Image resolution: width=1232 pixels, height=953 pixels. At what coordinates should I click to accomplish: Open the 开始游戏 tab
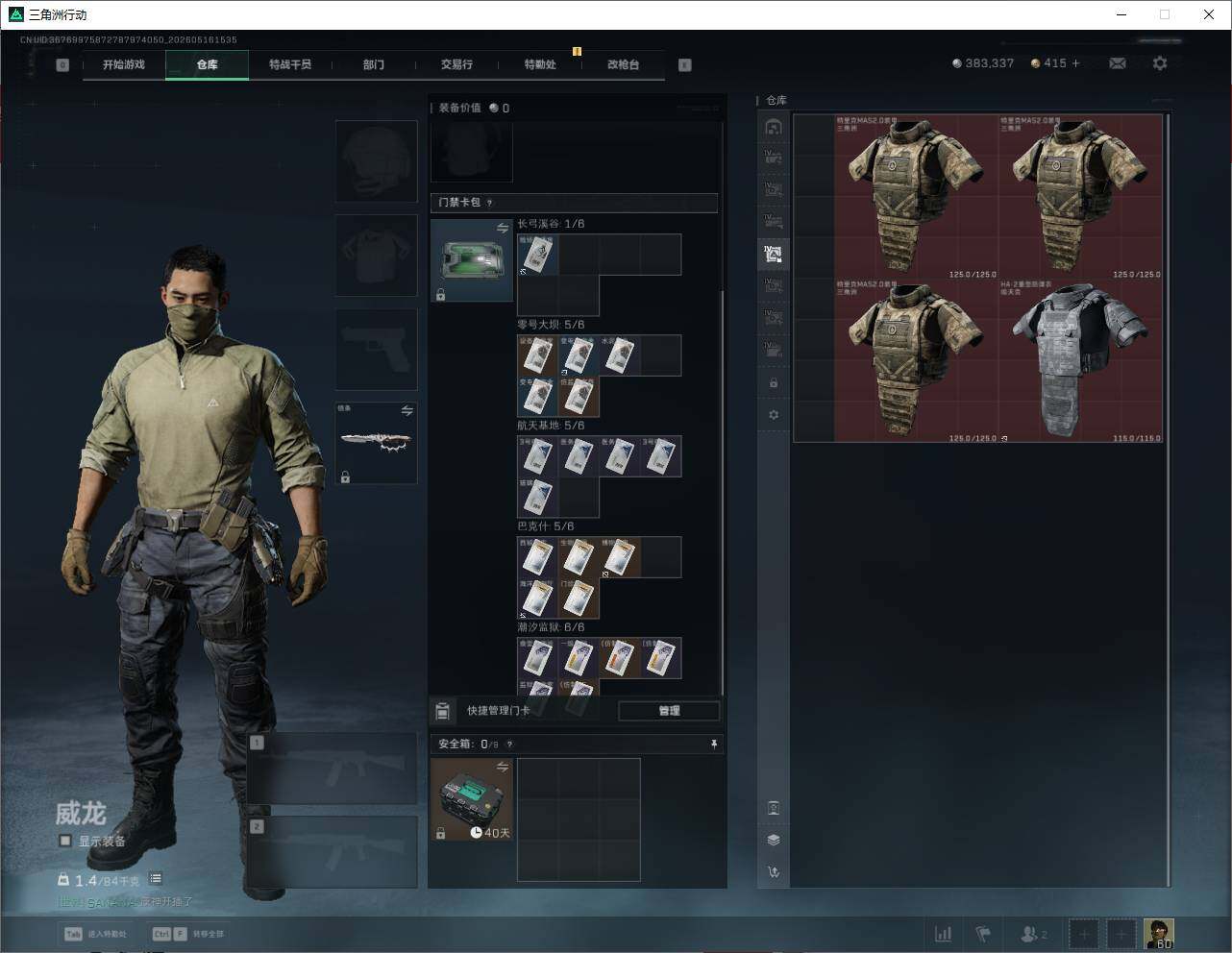pos(123,64)
